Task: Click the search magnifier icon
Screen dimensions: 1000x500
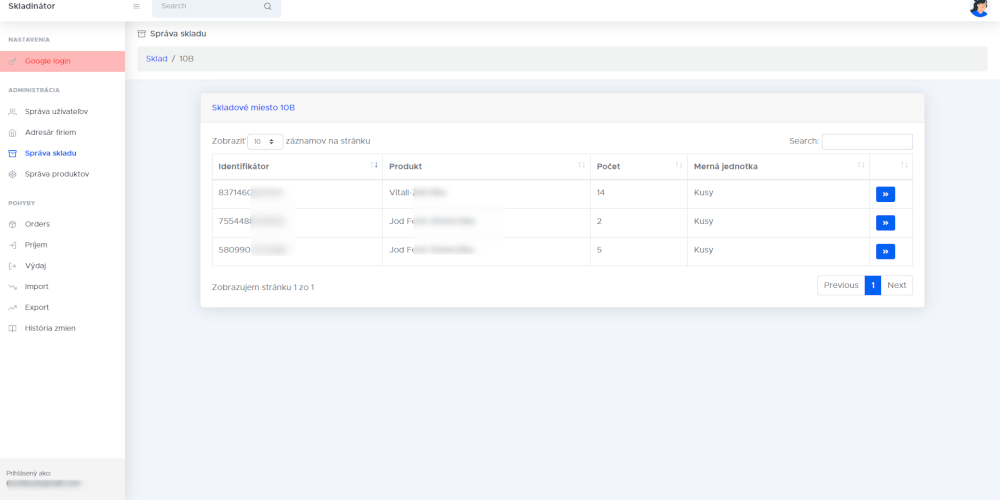Action: point(267,6)
